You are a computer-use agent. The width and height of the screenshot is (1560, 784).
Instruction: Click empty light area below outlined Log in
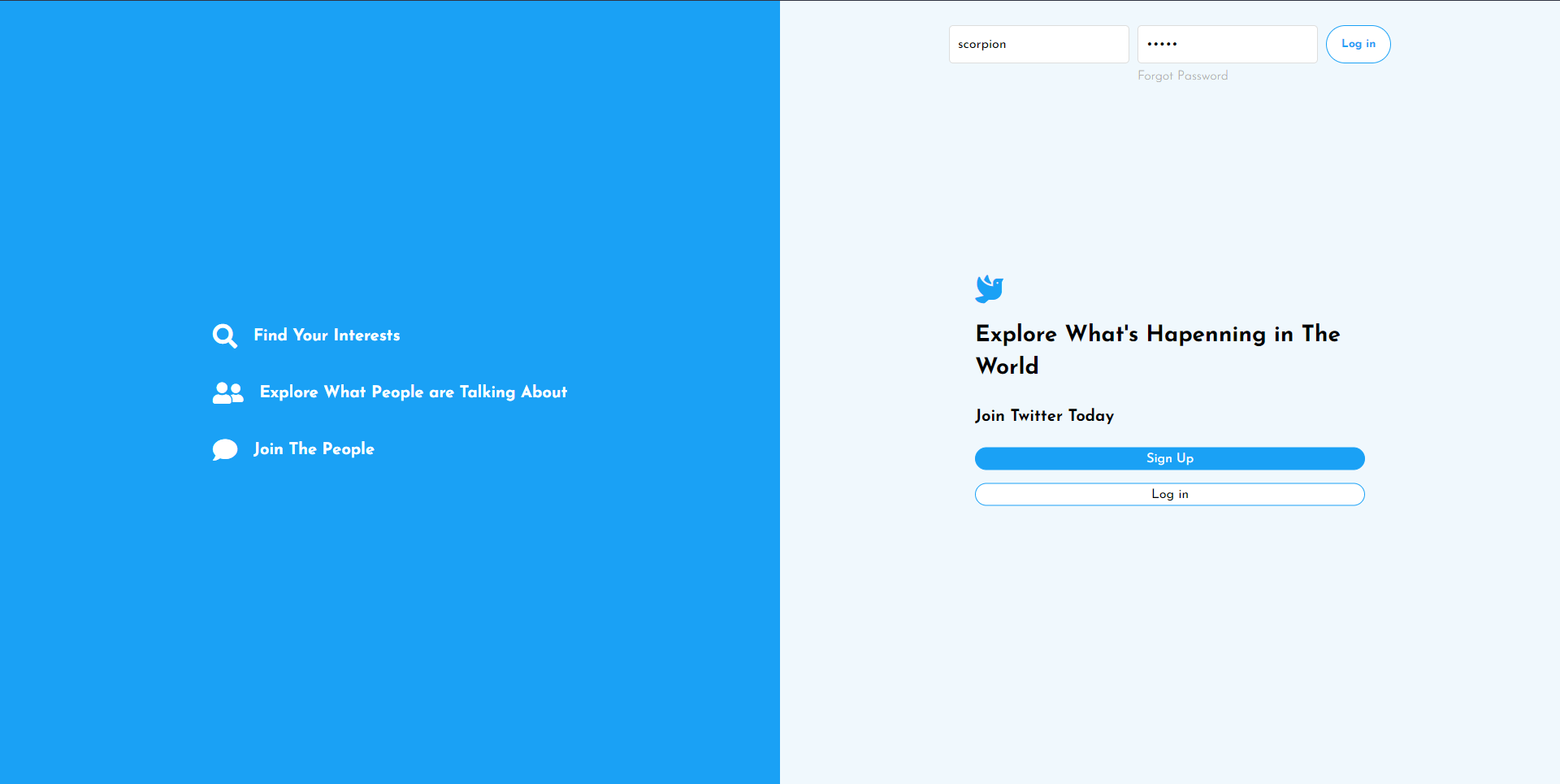1170,634
